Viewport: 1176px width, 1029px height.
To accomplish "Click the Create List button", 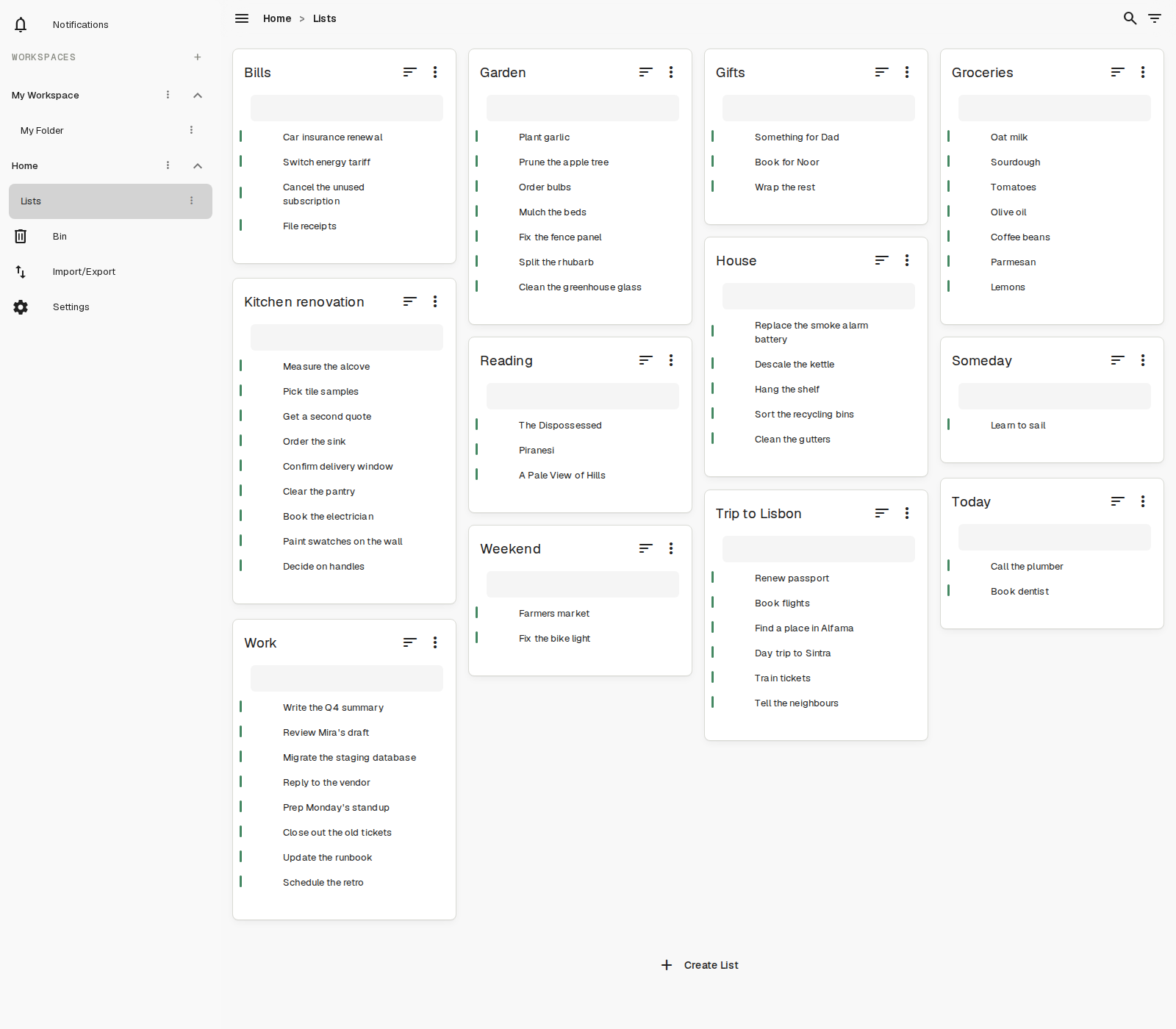I will [x=699, y=965].
